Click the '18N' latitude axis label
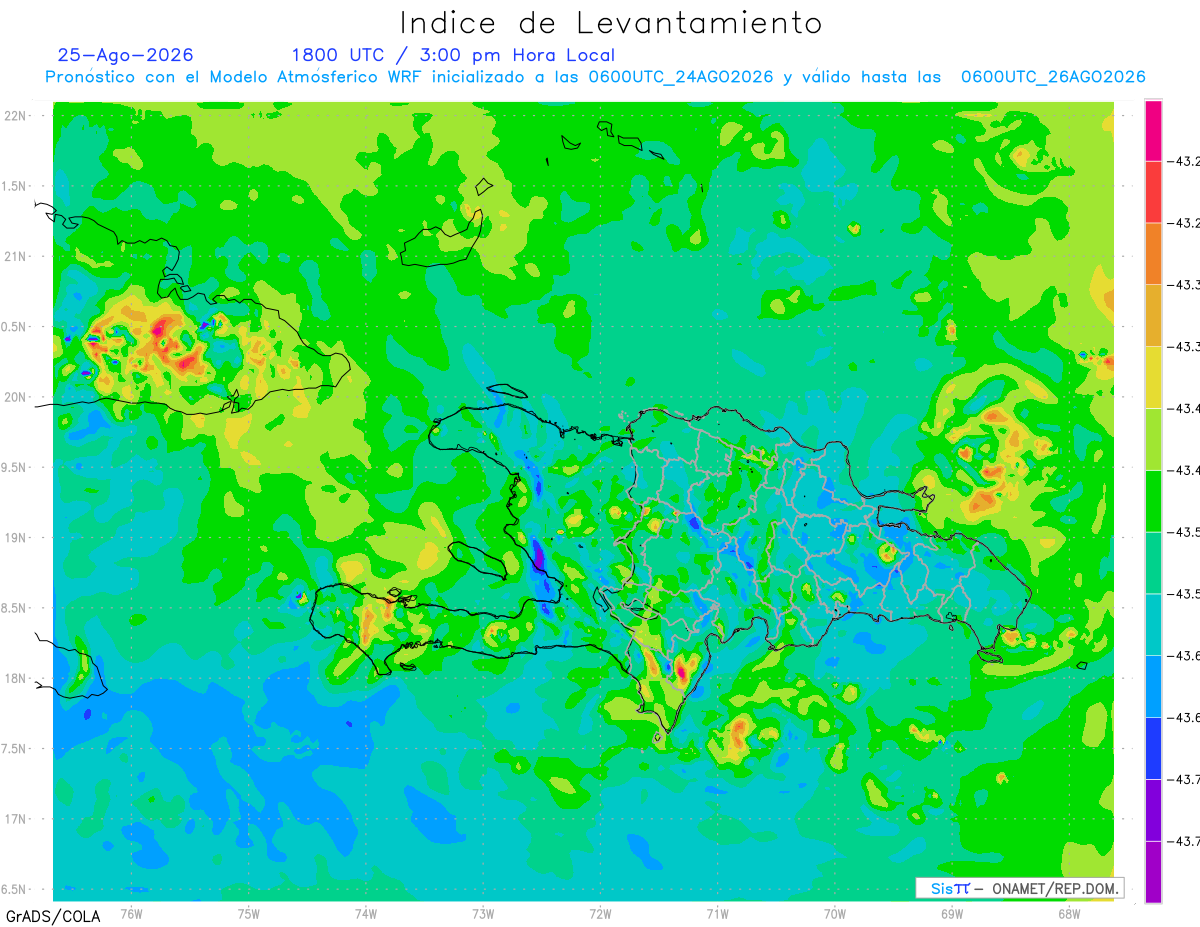This screenshot has width=1200, height=927. coord(15,678)
